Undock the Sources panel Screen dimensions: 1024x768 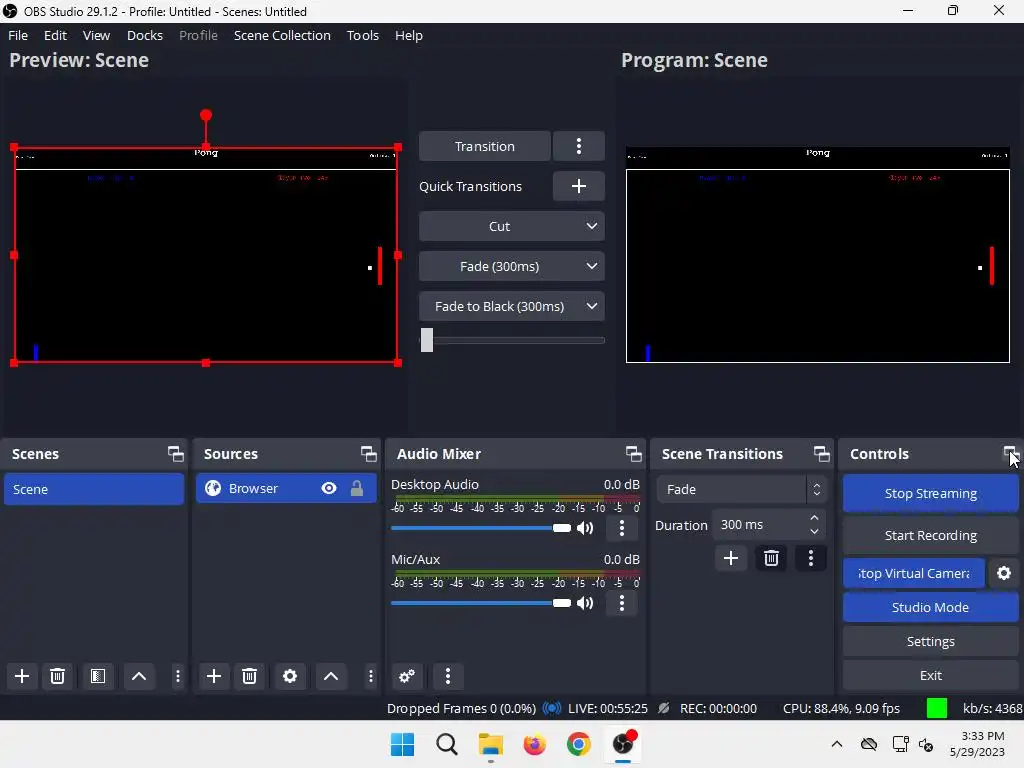coord(369,454)
